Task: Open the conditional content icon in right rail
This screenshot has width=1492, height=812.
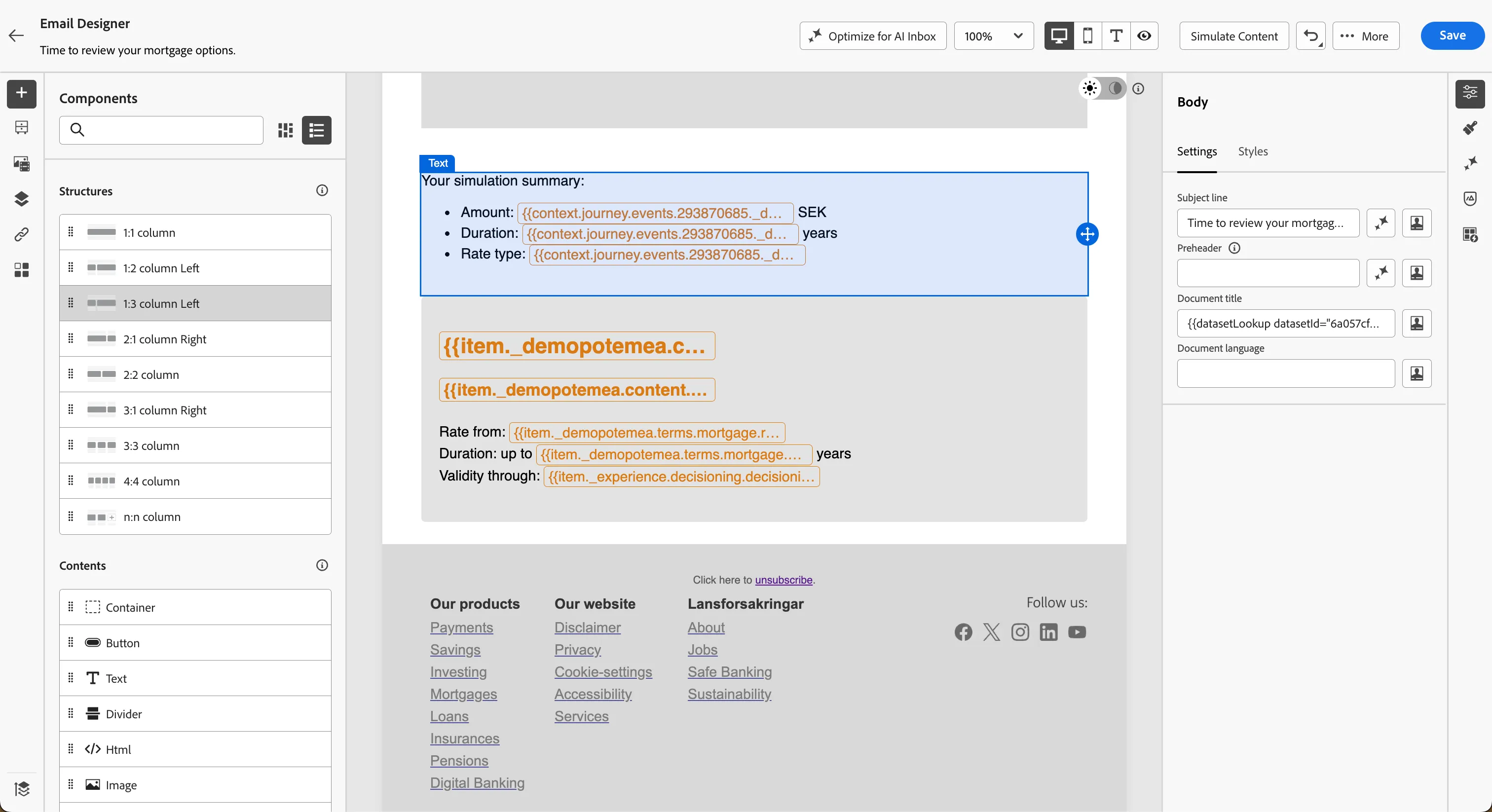Action: 1470,234
